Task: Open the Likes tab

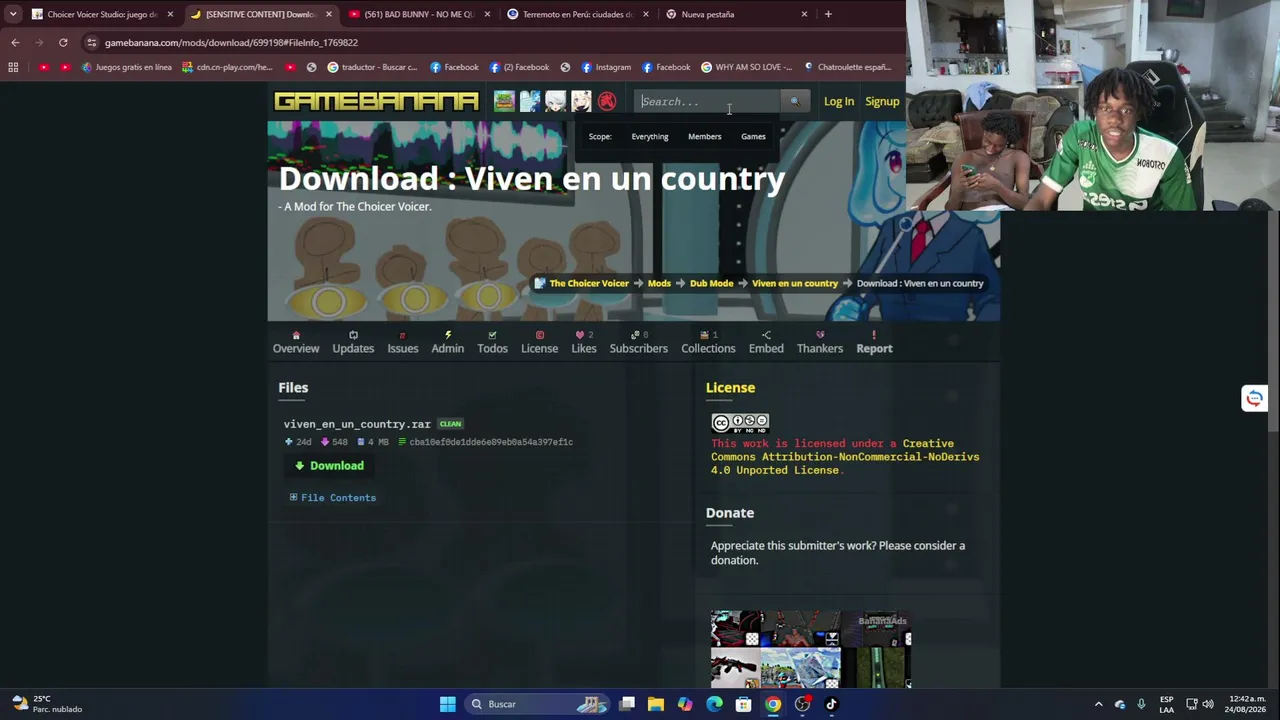Action: pos(584,342)
